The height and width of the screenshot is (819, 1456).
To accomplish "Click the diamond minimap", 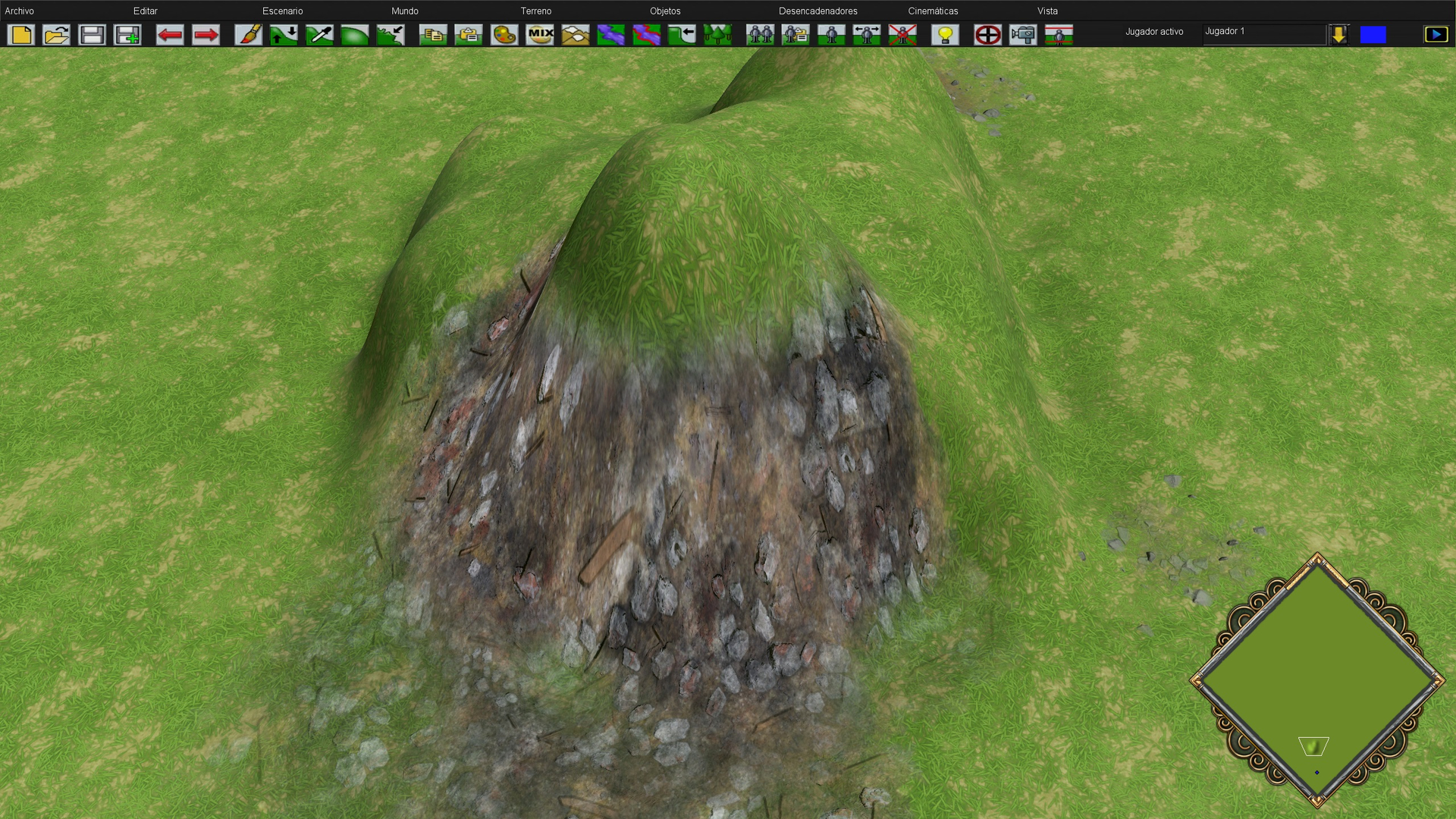I will pyautogui.click(x=1317, y=679).
